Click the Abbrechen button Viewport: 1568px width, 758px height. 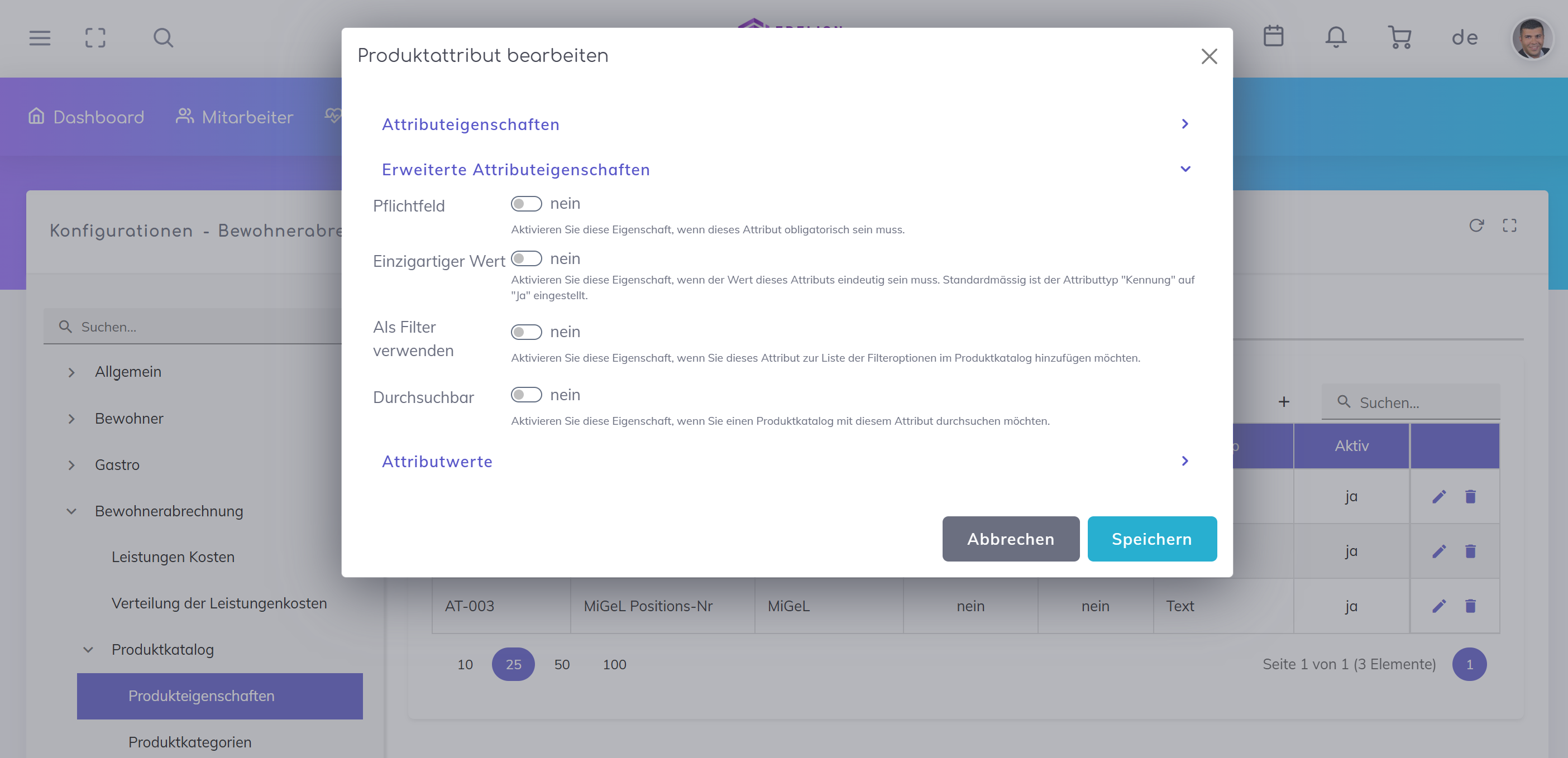pyautogui.click(x=1011, y=539)
